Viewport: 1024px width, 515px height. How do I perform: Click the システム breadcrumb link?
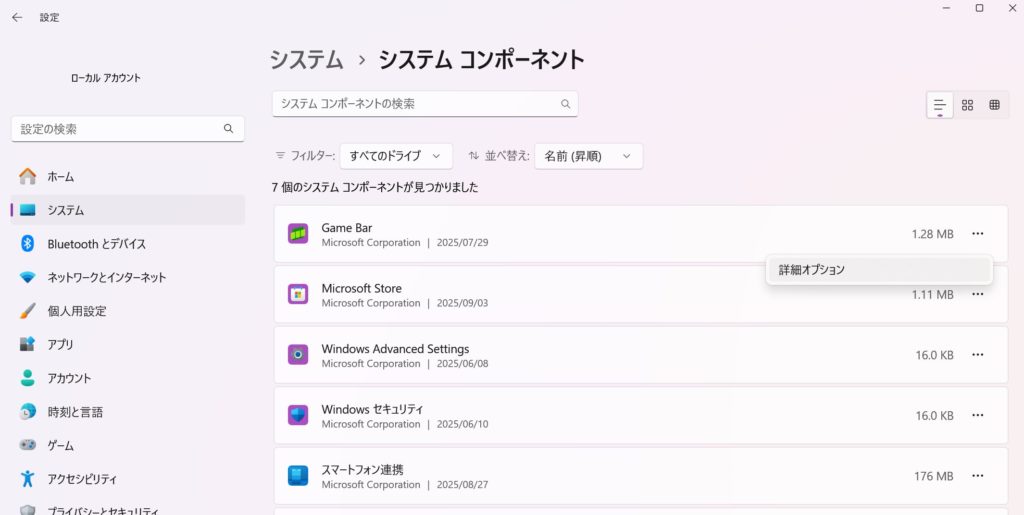click(306, 59)
